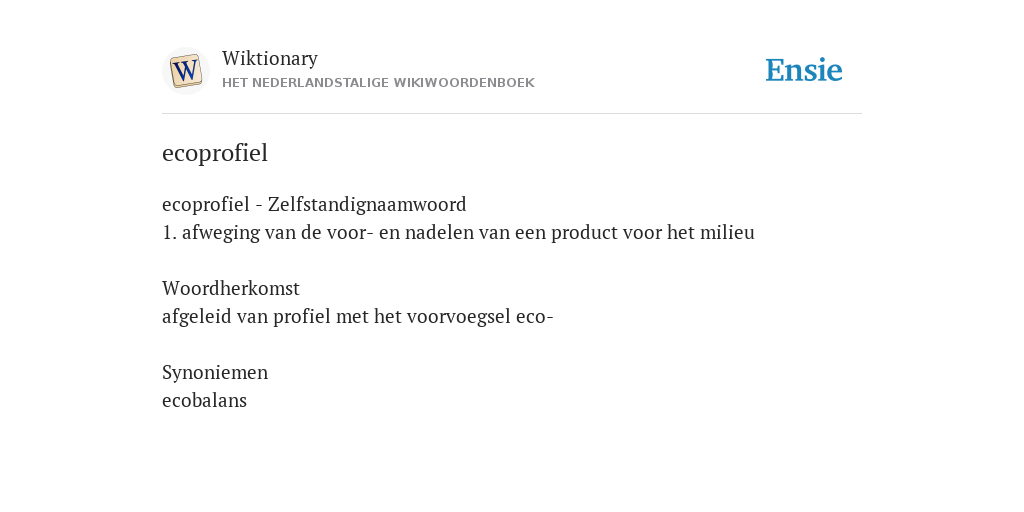Click the synonym 'ecobalans'

(204, 400)
